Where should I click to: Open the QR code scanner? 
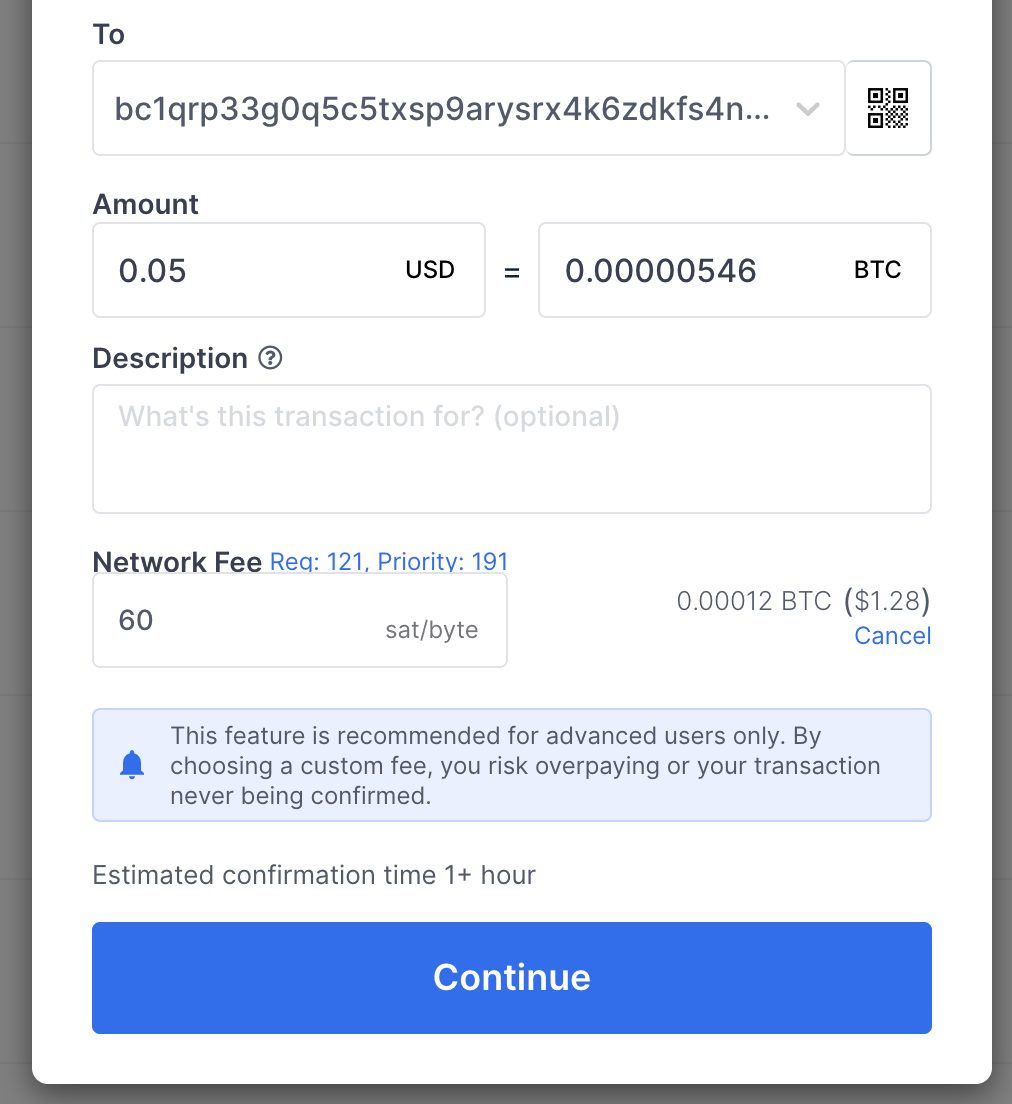tap(888, 108)
